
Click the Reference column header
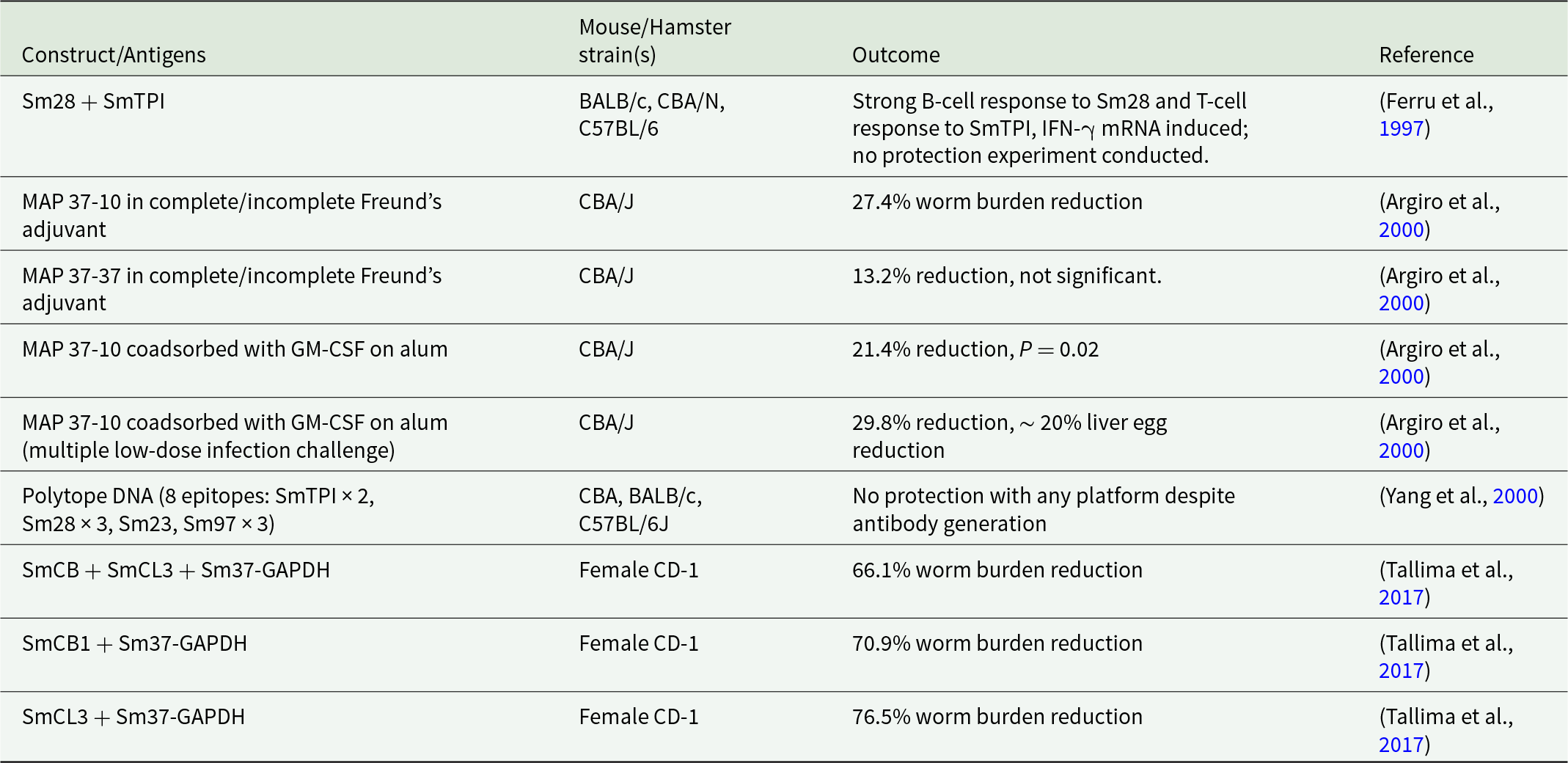point(1426,55)
